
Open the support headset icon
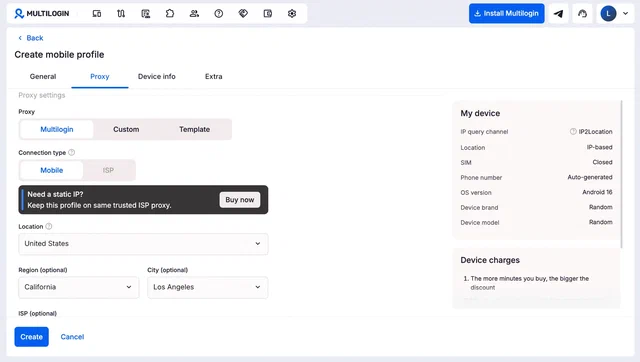582,13
